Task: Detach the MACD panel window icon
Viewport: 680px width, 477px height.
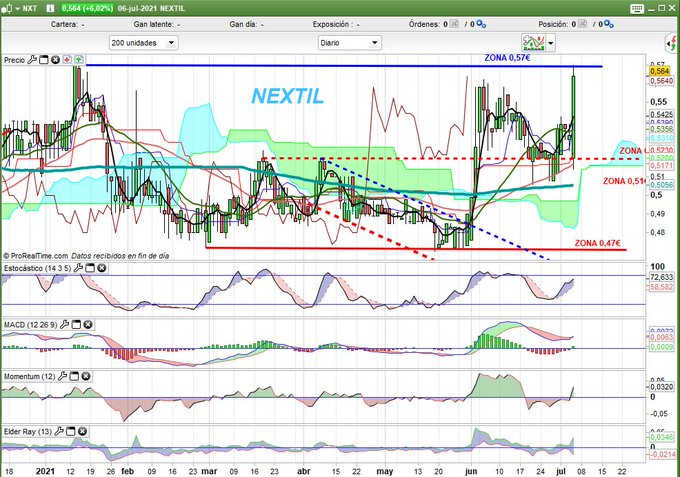Action: 76,324
